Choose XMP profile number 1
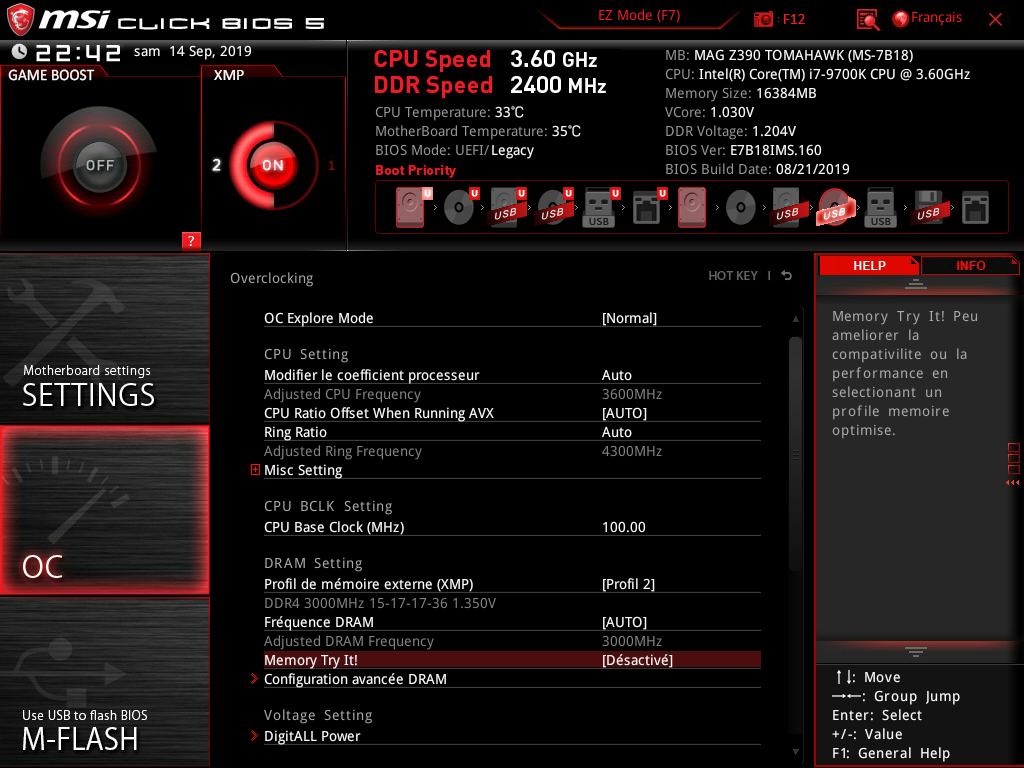The image size is (1024, 768). pos(331,165)
